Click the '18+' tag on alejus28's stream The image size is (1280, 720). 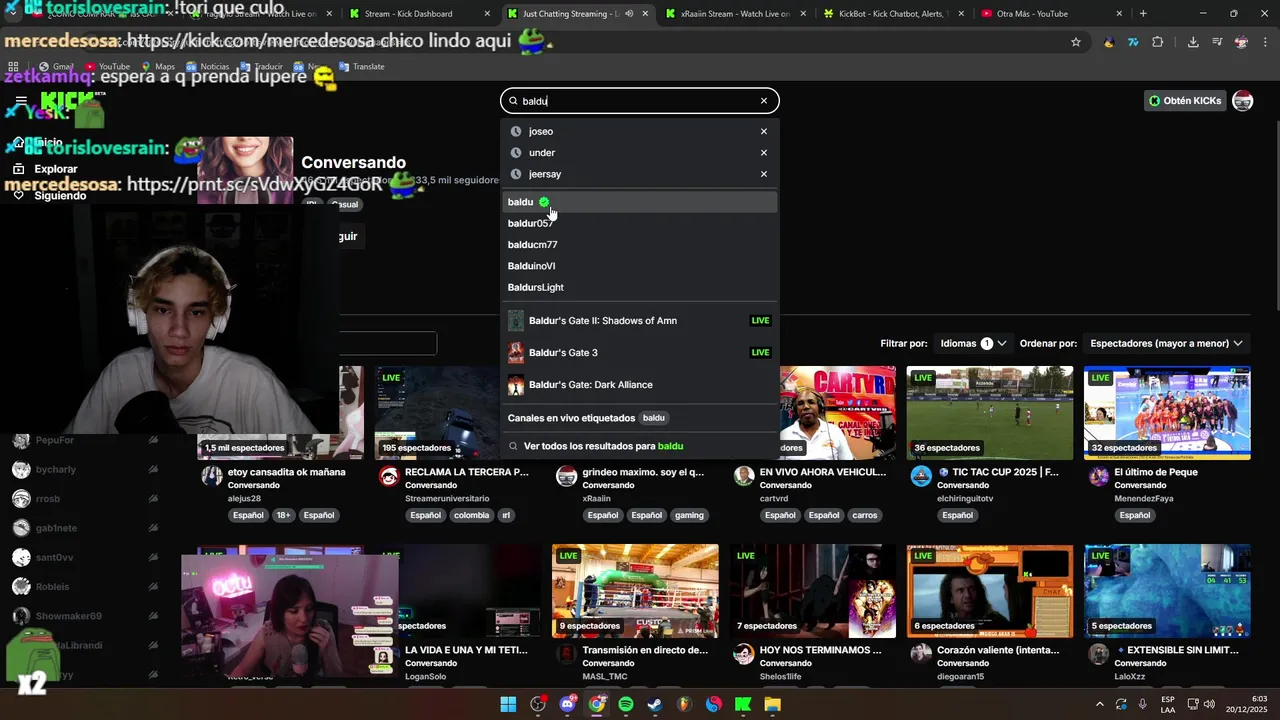click(x=283, y=516)
